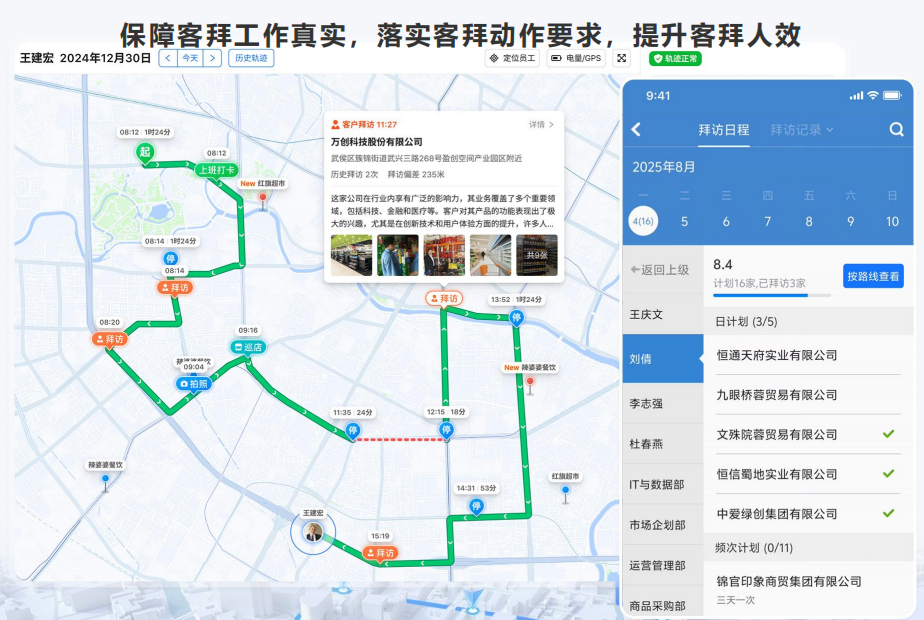Open search via the magnifier in 拜访日程 header
This screenshot has width=924, height=620.
[896, 129]
